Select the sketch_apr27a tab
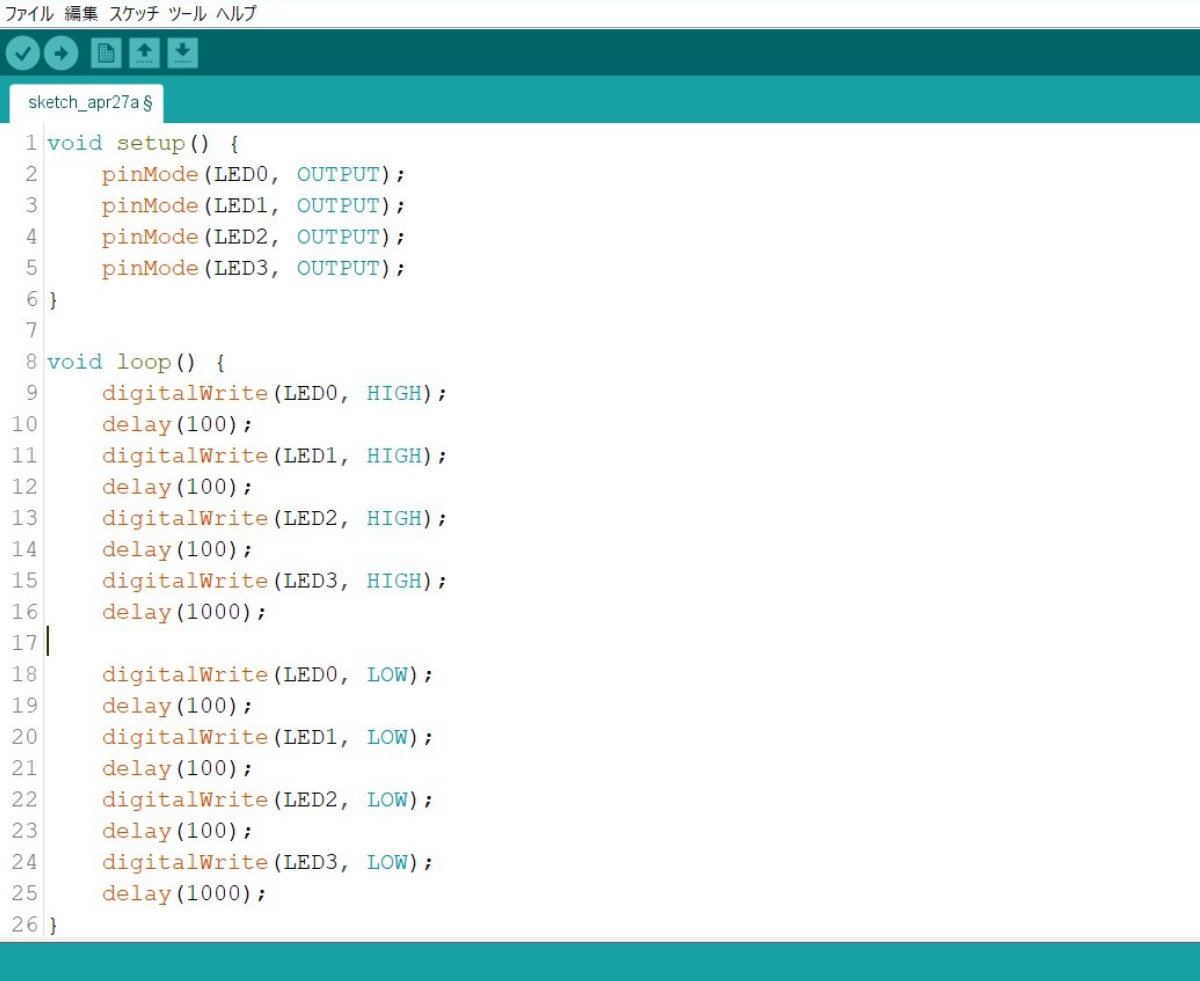Image resolution: width=1200 pixels, height=981 pixels. pyautogui.click(x=88, y=103)
